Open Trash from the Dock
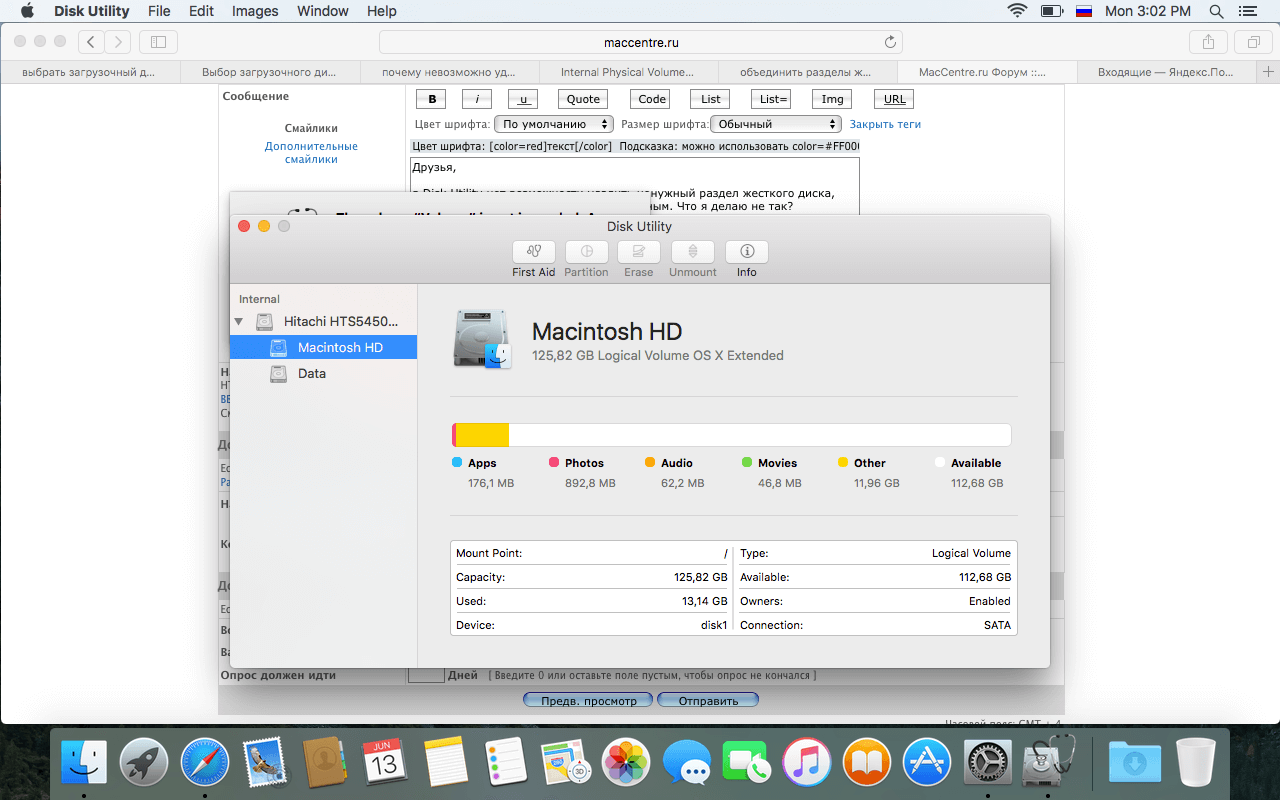 click(x=1196, y=763)
